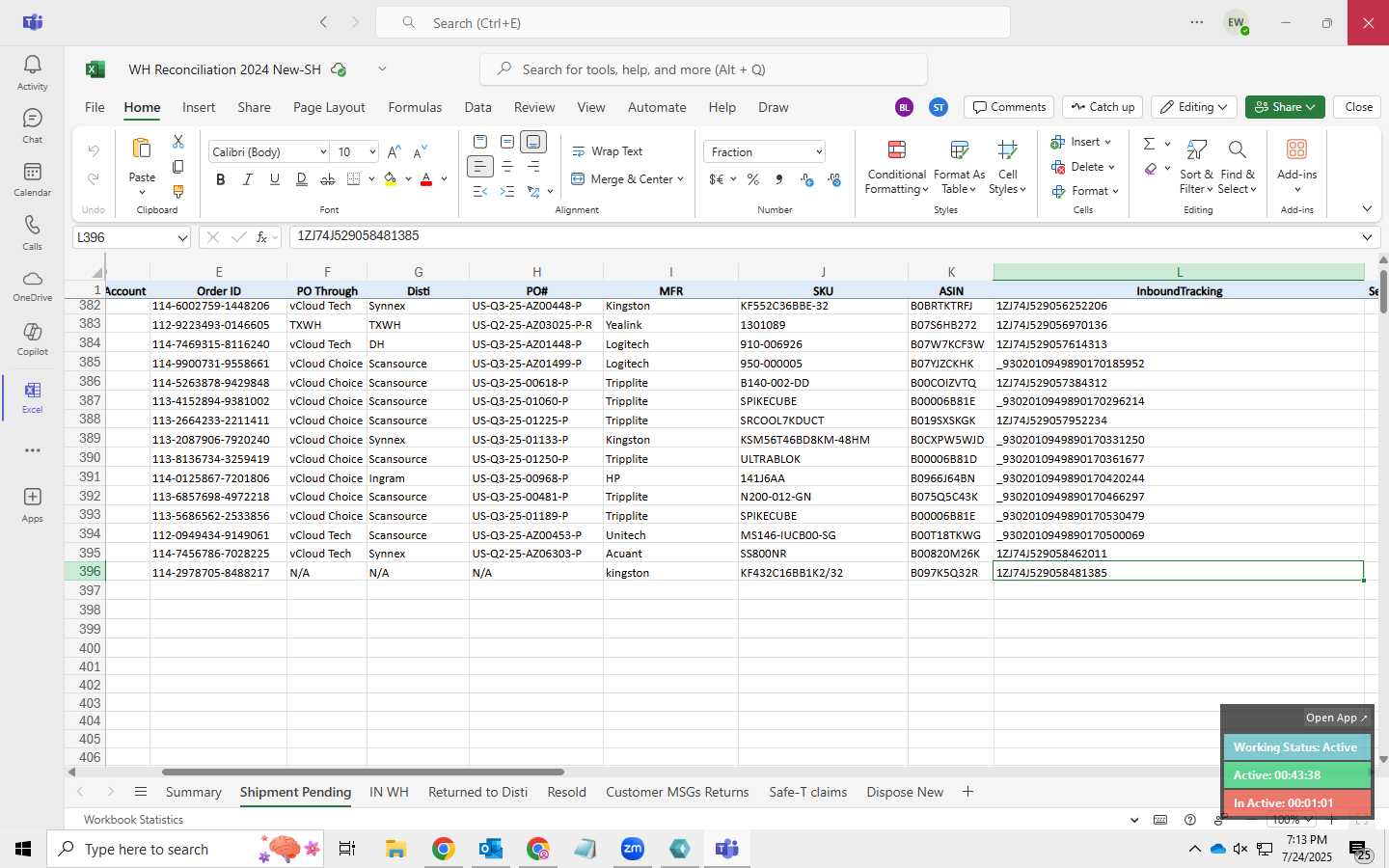Open Copilot from the Teams sidebar
The image size is (1389, 868).
pos(32,338)
